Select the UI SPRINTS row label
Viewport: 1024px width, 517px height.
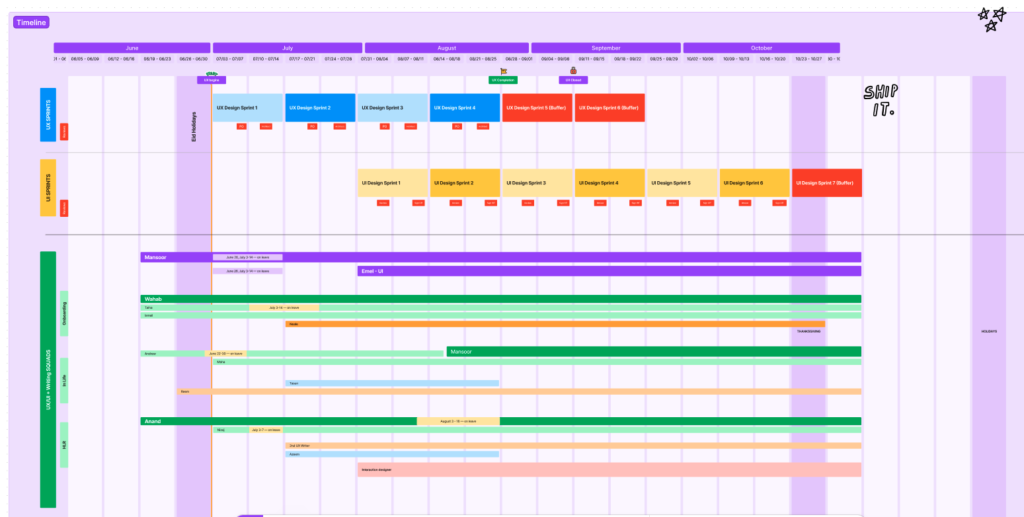pyautogui.click(x=47, y=188)
